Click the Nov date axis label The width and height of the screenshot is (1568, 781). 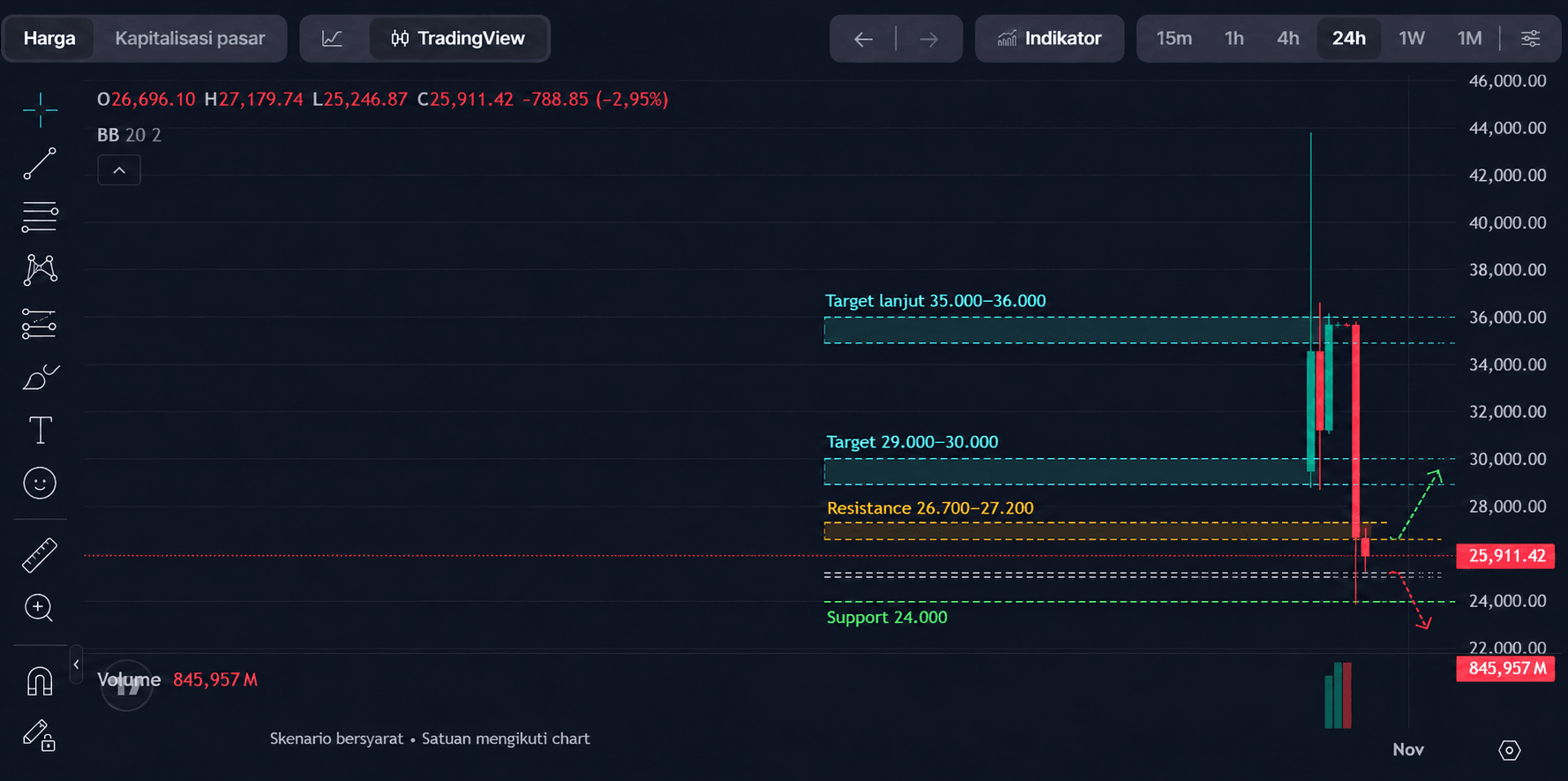(1408, 750)
